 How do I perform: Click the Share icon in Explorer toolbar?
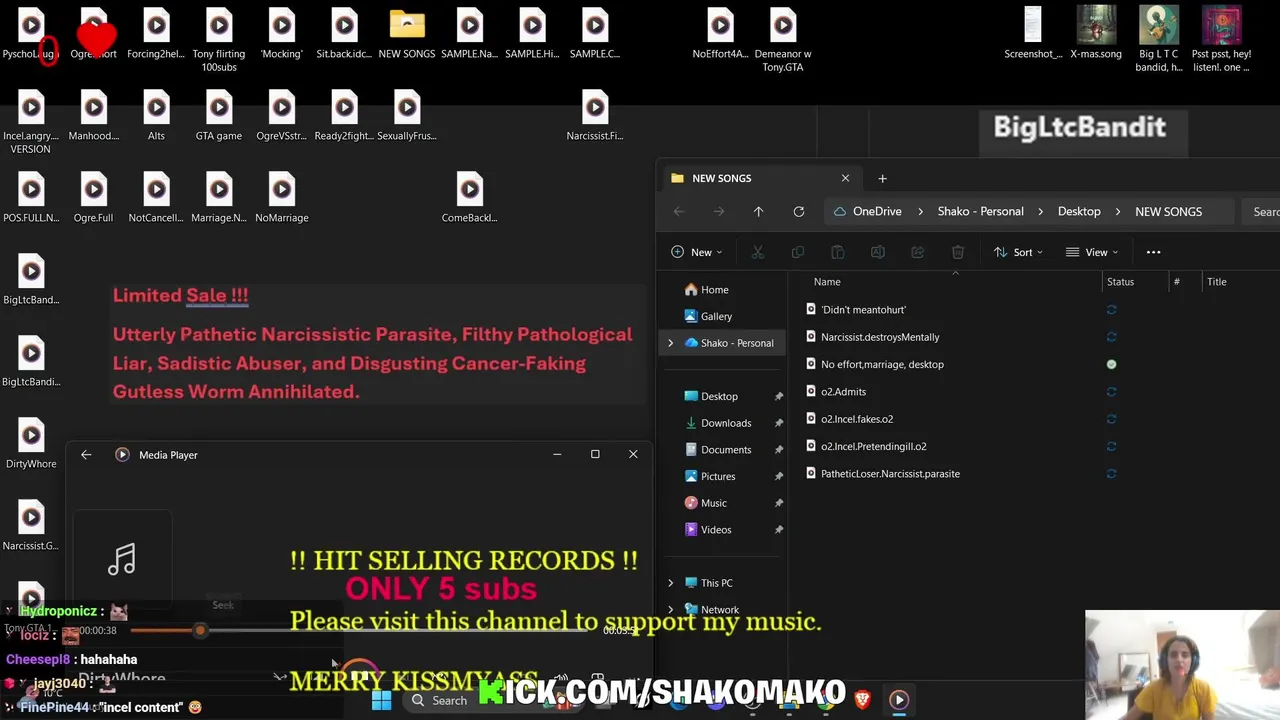click(x=918, y=252)
